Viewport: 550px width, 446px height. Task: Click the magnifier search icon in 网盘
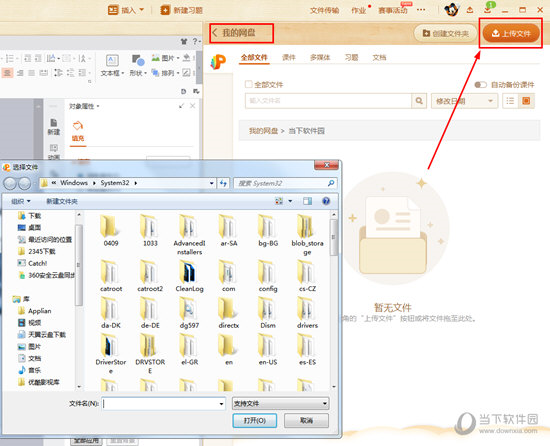419,101
